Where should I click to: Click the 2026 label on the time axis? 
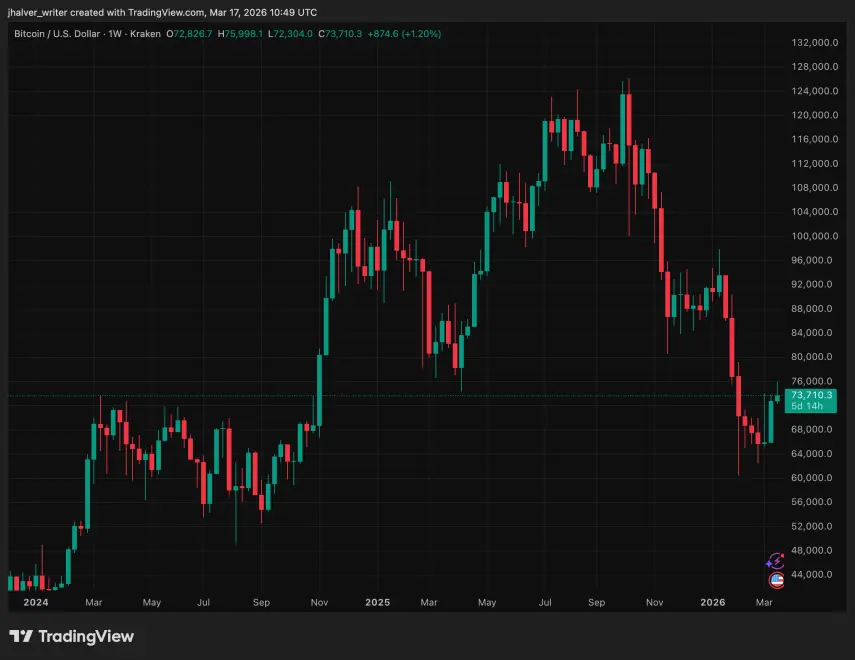(x=713, y=603)
